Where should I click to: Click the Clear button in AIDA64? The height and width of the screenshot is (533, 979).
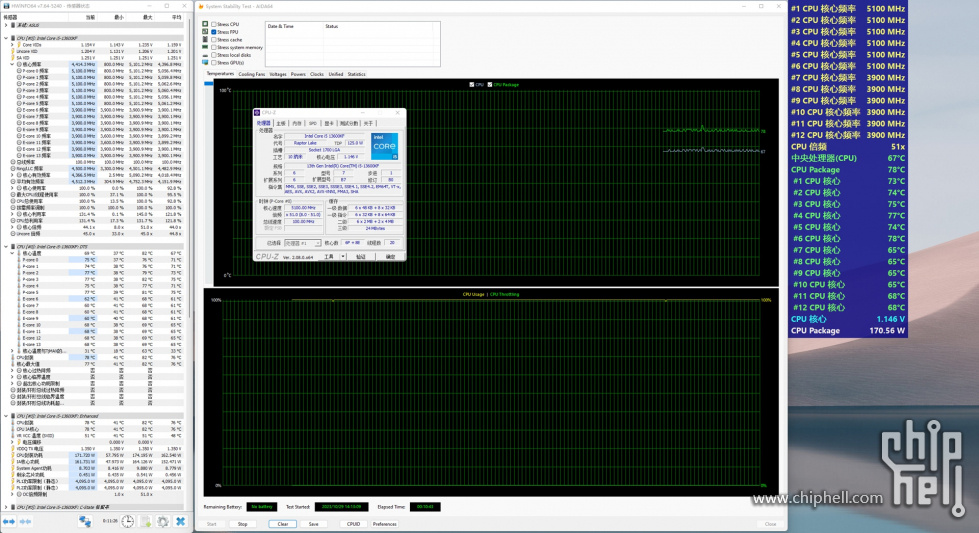[x=283, y=524]
